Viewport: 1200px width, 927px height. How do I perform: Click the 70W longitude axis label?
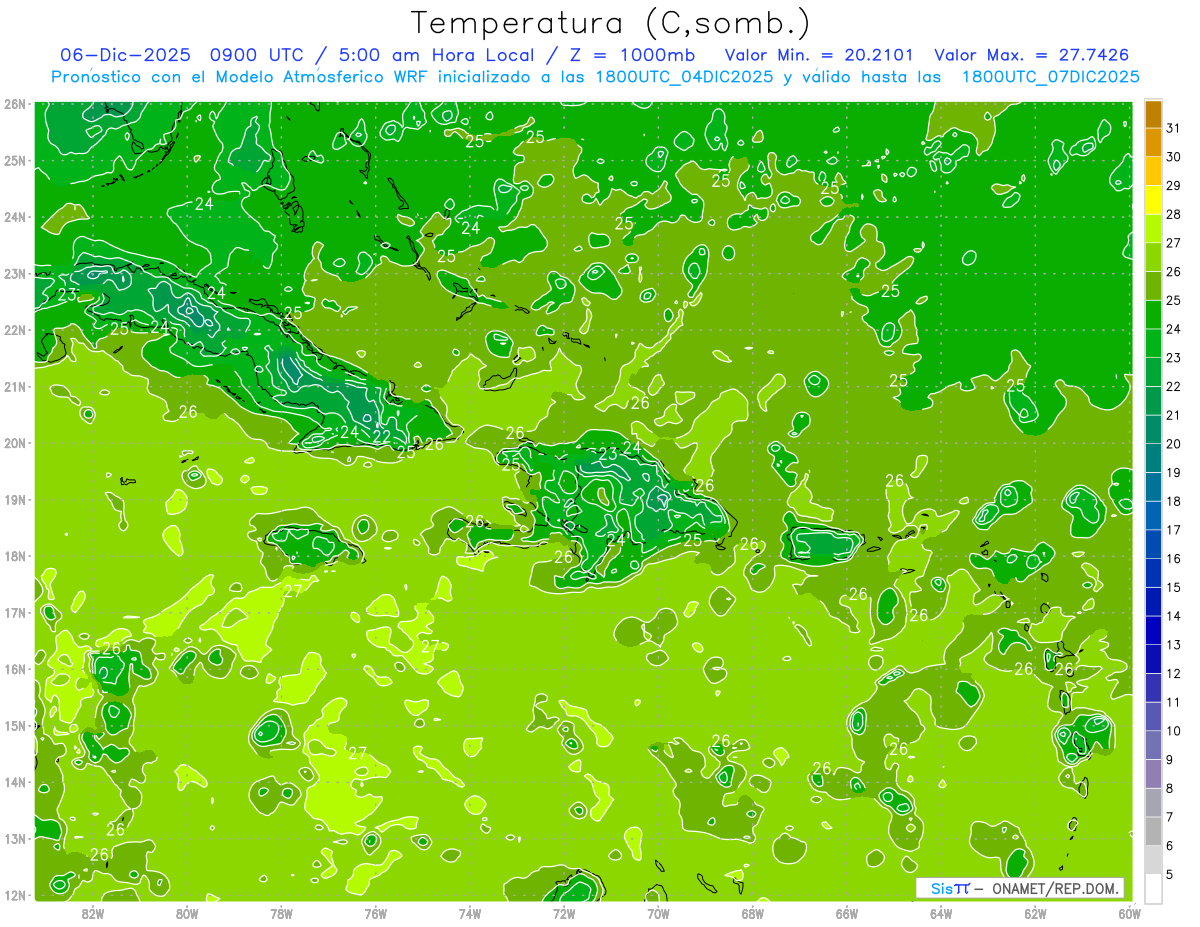[658, 913]
